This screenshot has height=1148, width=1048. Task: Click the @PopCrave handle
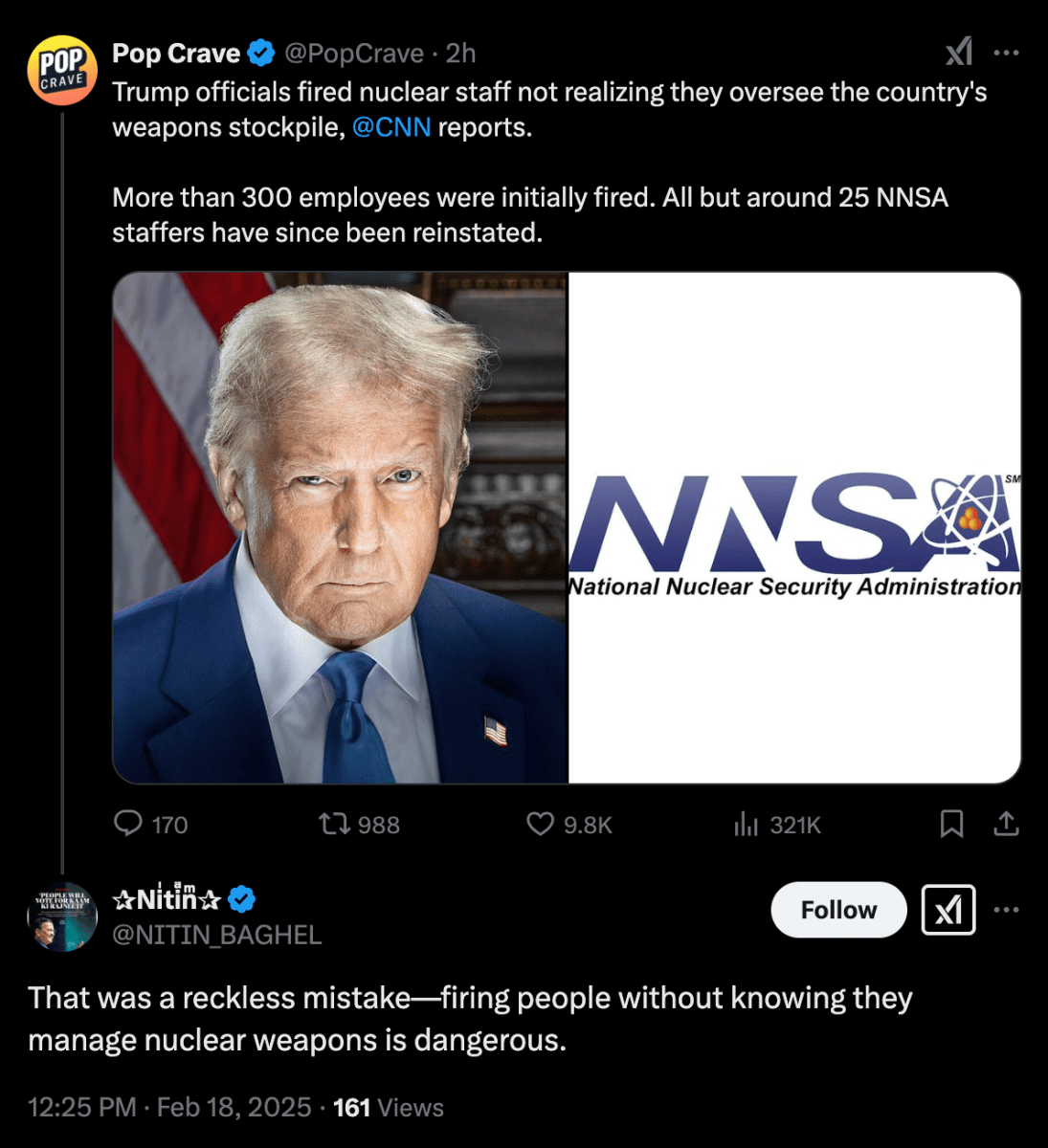tap(354, 54)
